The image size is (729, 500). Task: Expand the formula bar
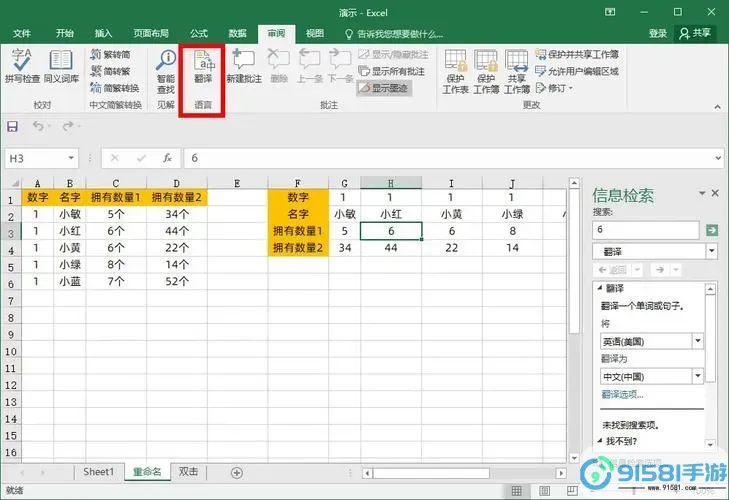pos(718,158)
